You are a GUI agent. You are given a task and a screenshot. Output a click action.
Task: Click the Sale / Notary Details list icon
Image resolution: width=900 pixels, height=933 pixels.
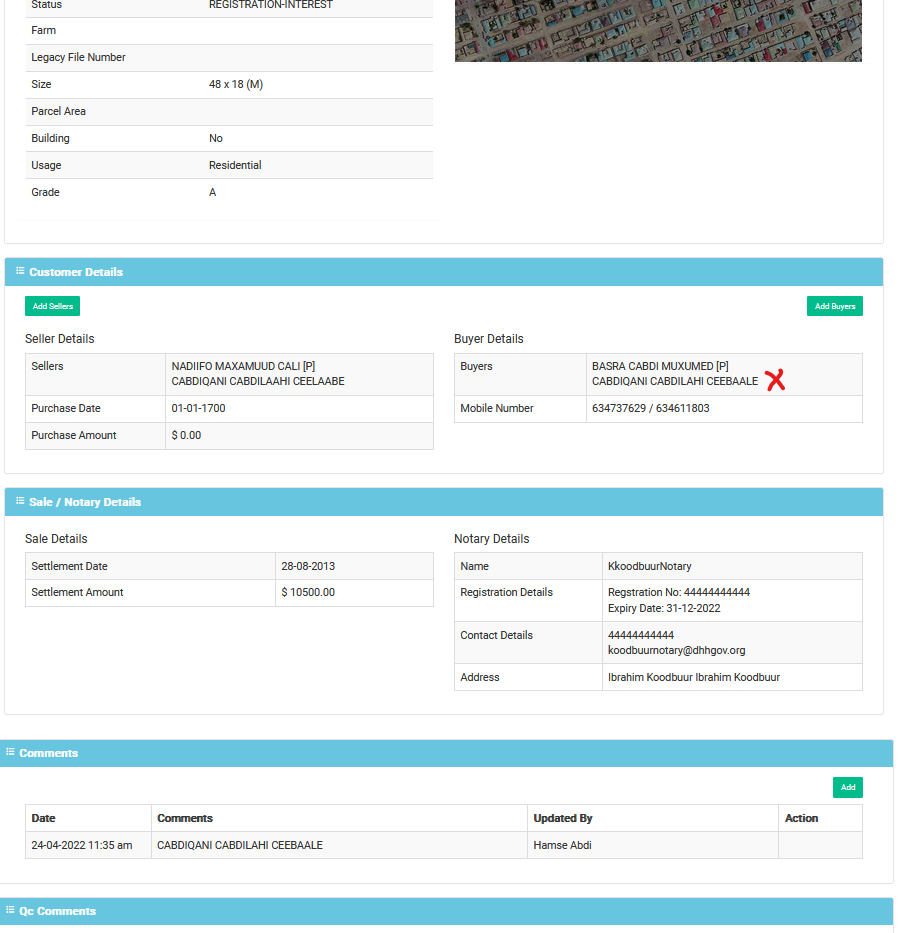click(x=20, y=501)
